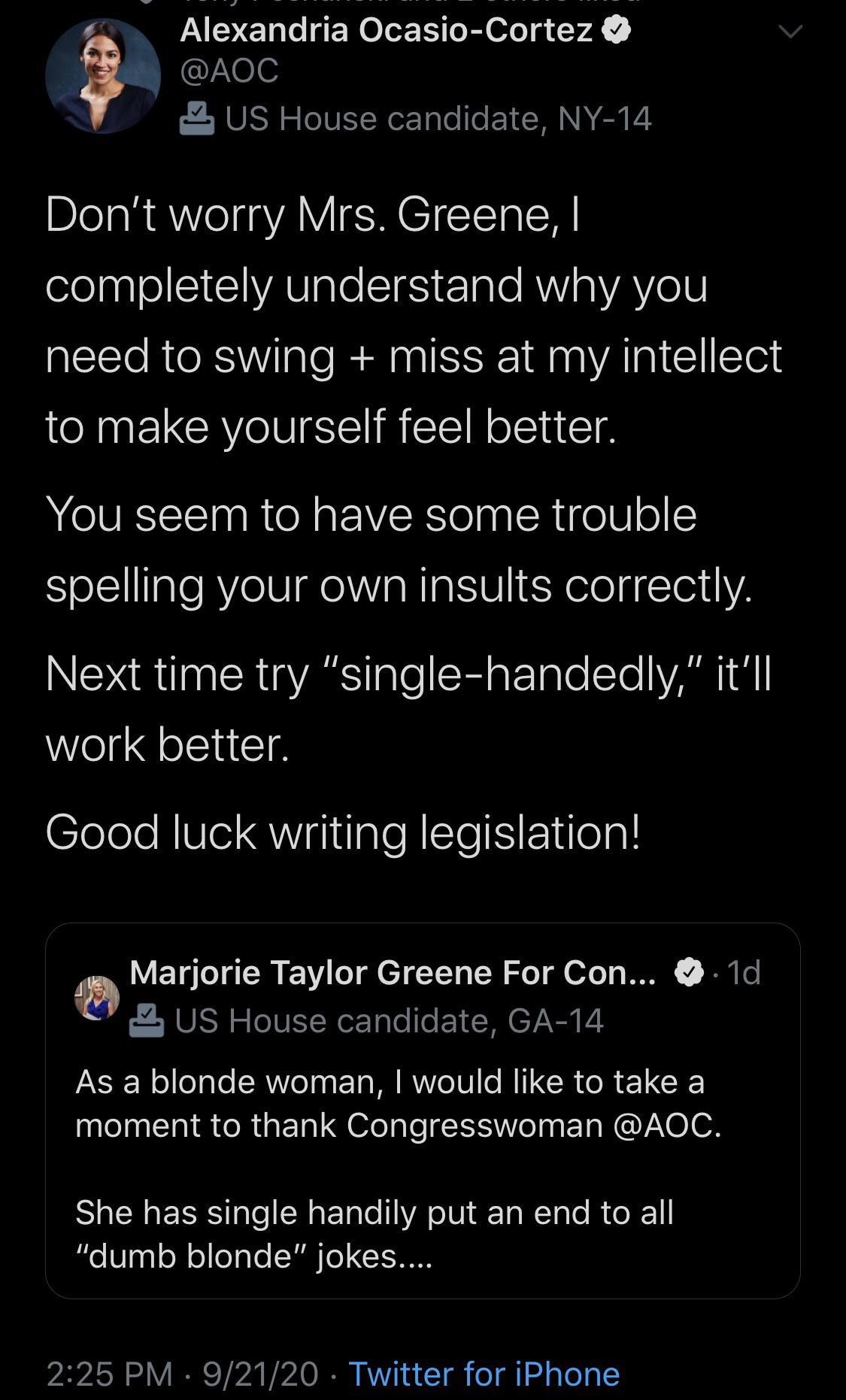The height and width of the screenshot is (1400, 846).
Task: Open Marjorie Taylor Greene's small avatar
Action: pos(97,998)
